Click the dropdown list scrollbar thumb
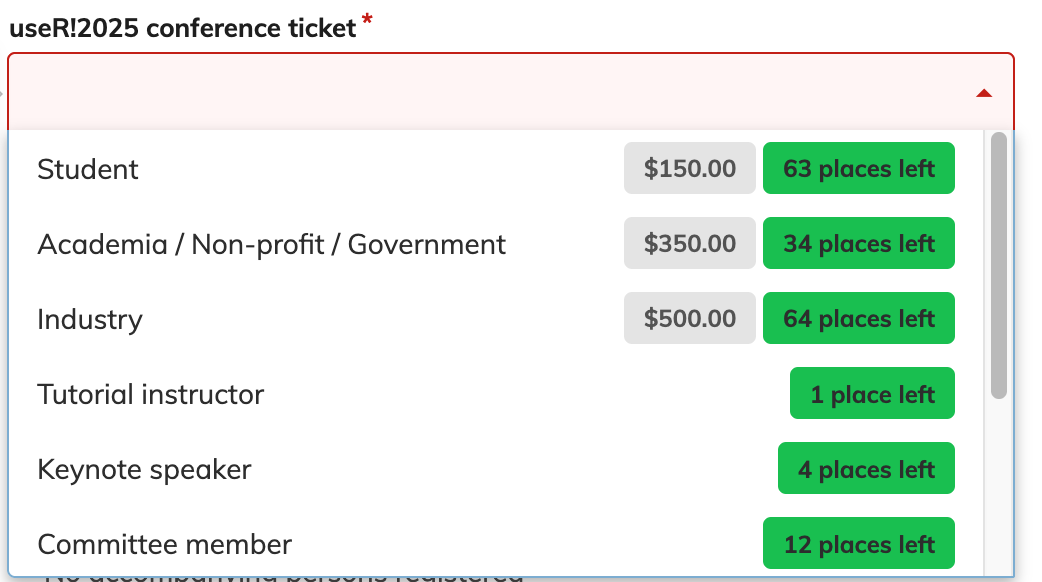Screen dimensions: 1042x582 998,266
